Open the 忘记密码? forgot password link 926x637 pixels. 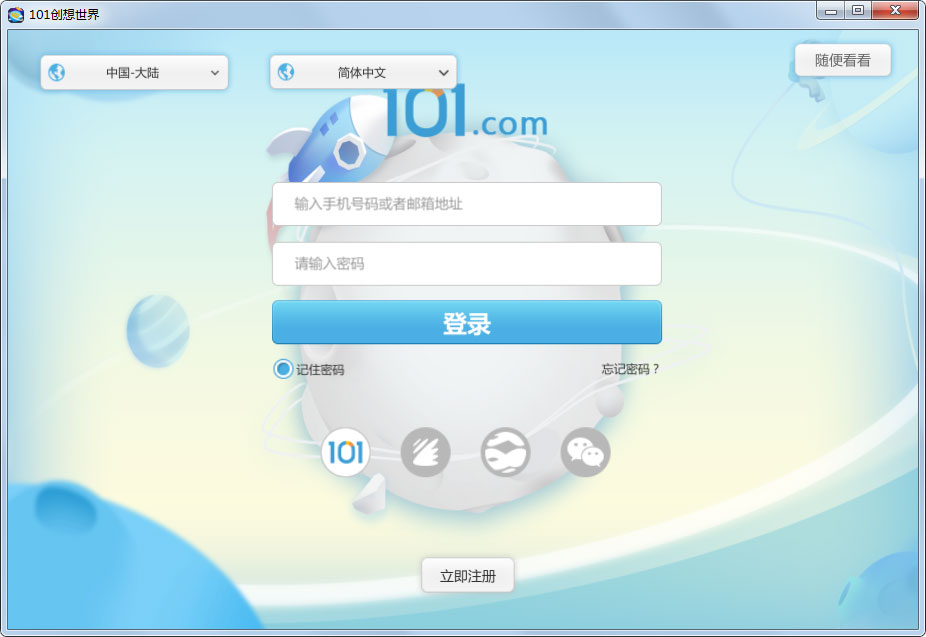tap(630, 369)
